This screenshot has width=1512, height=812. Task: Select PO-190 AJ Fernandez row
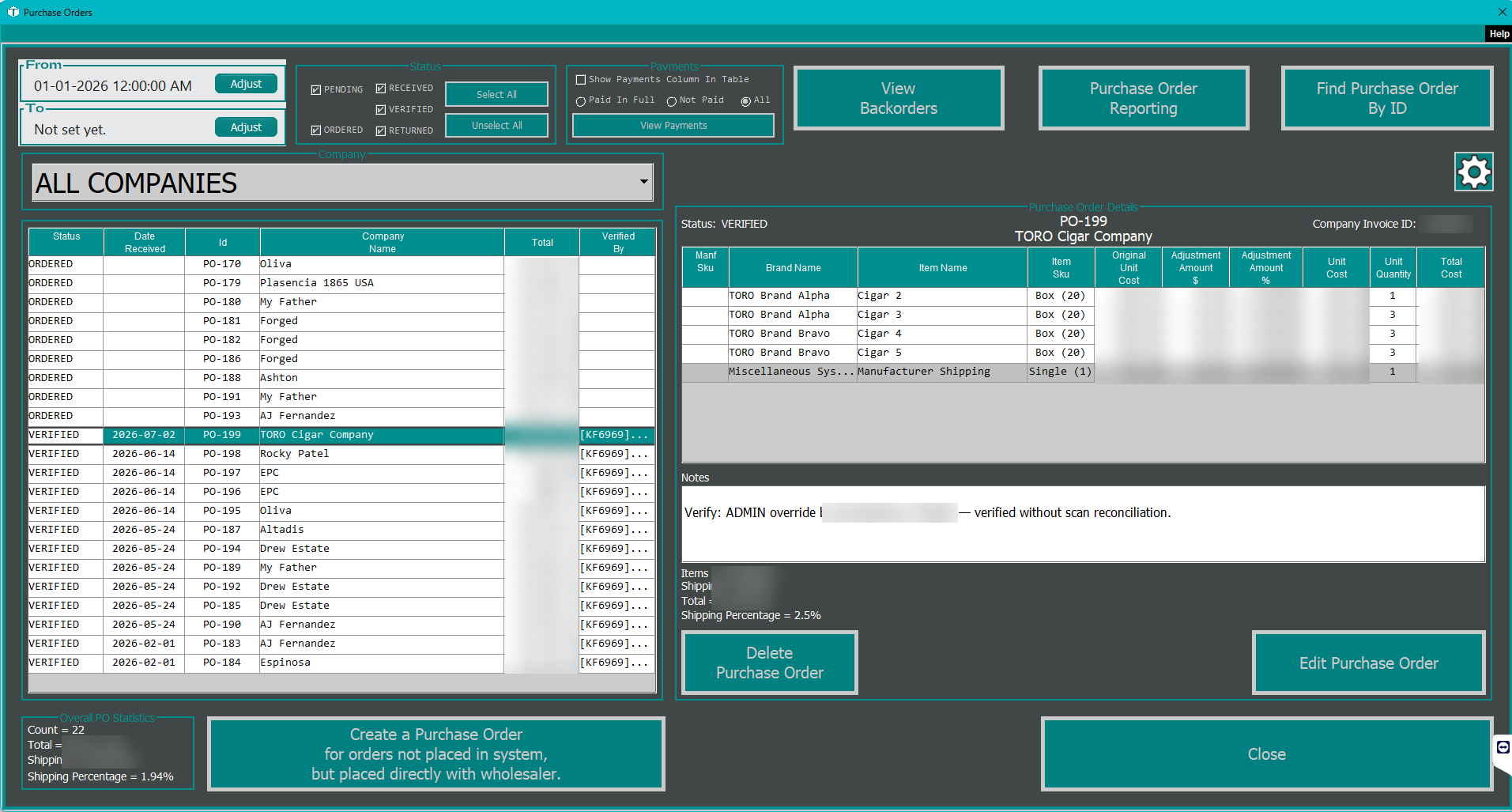[341, 625]
